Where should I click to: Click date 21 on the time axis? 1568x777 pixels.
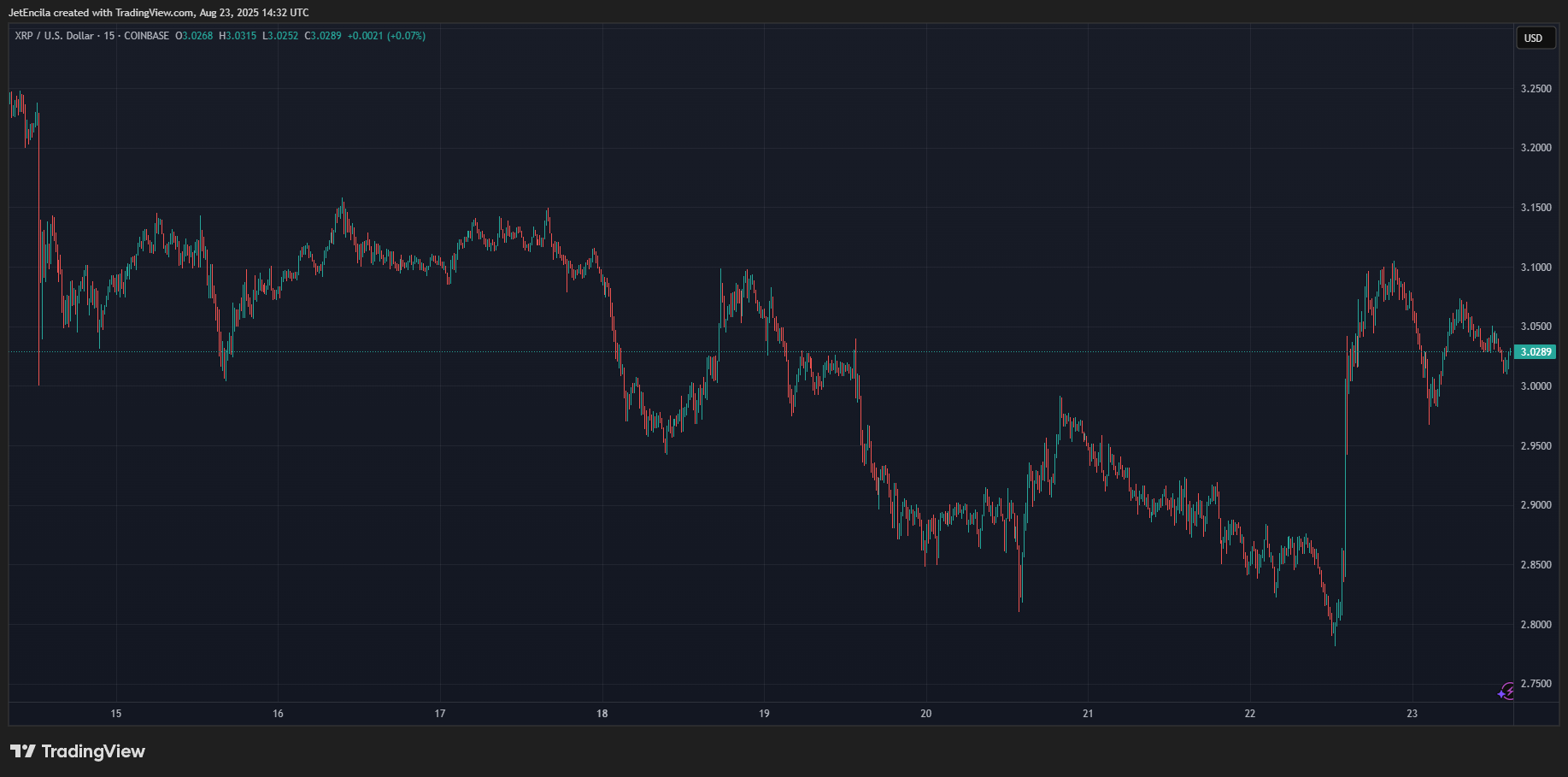coord(1088,714)
